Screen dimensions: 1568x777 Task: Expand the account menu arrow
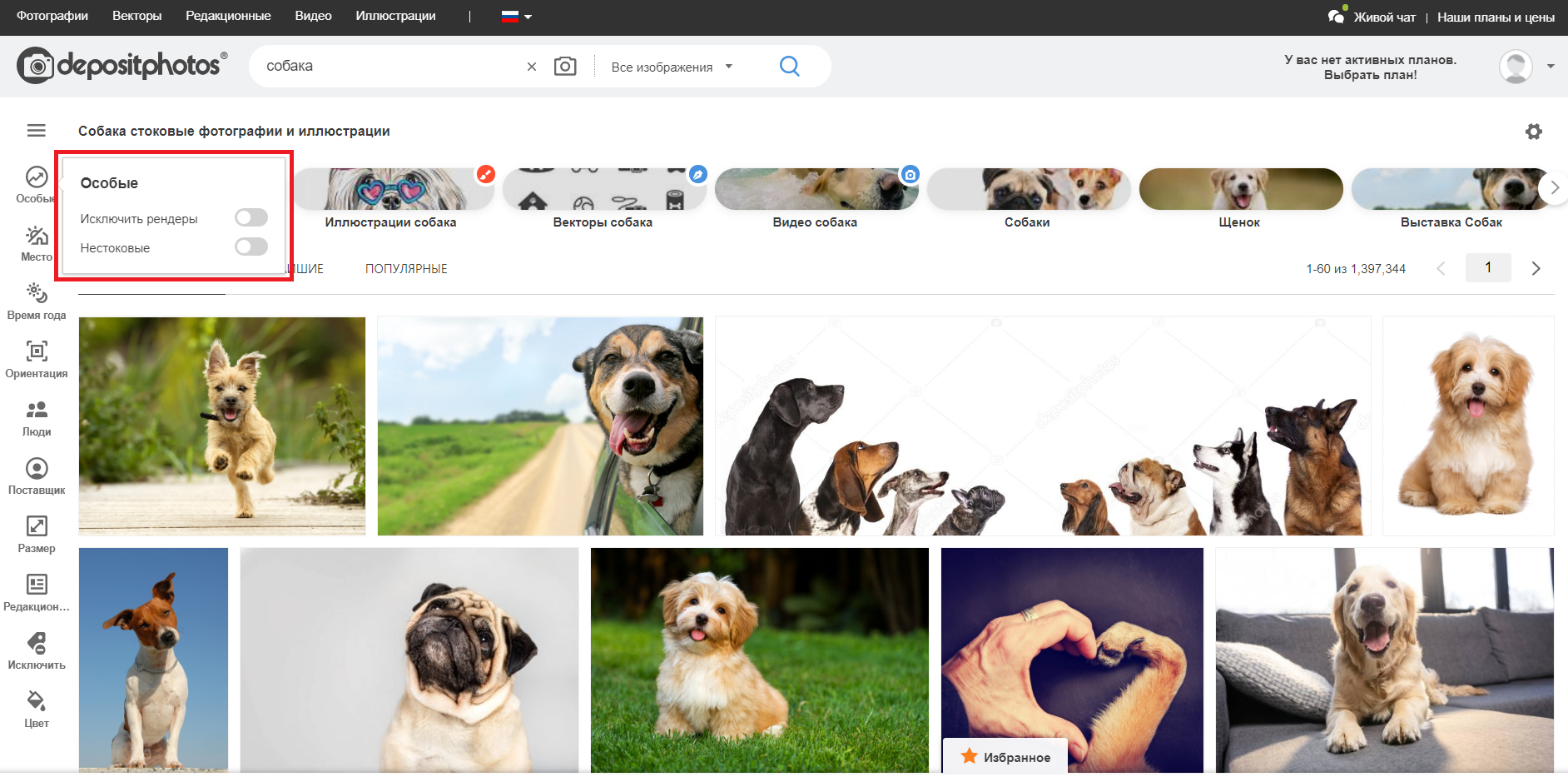tap(1551, 67)
